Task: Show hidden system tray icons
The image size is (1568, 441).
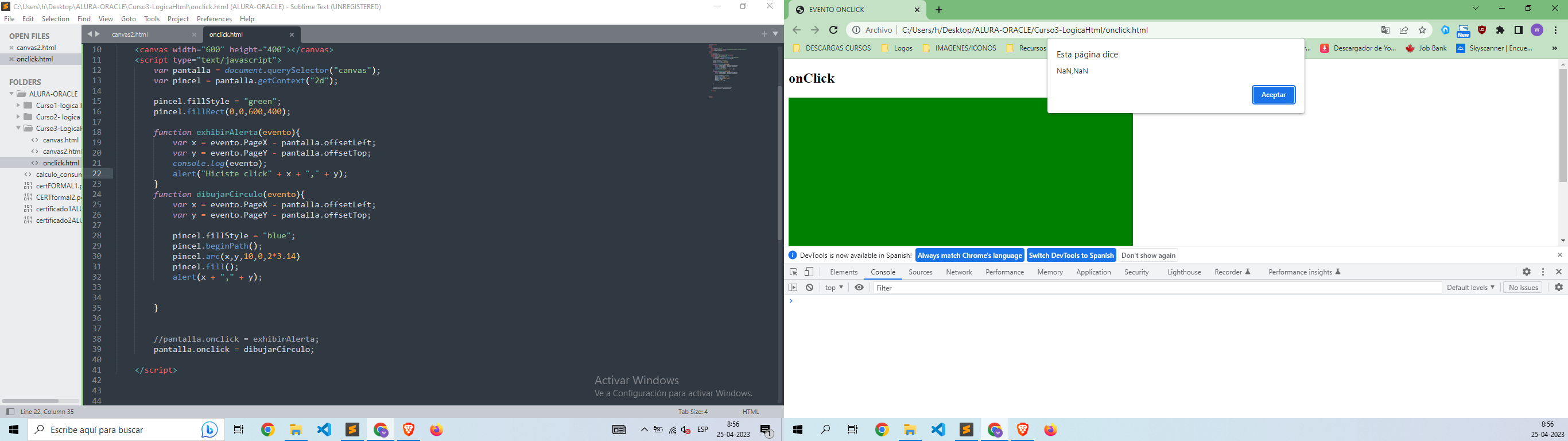Action: 644,430
